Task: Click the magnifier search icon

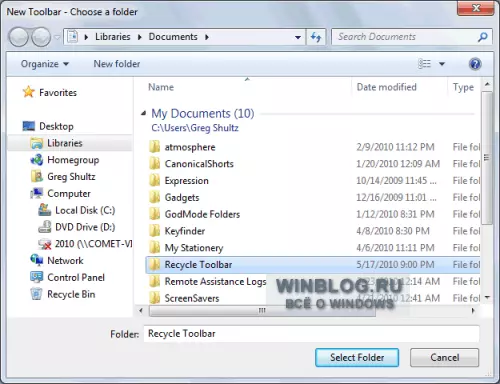Action: tap(483, 37)
